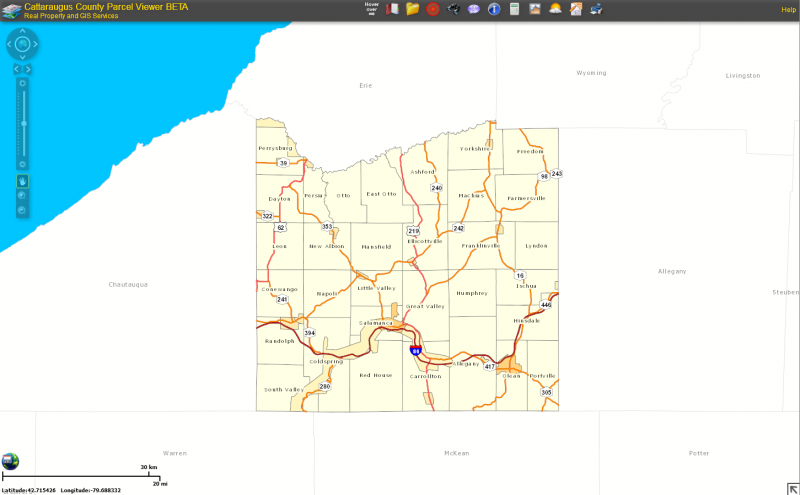
Task: Click the previous extent left arrow
Action: click(17, 69)
